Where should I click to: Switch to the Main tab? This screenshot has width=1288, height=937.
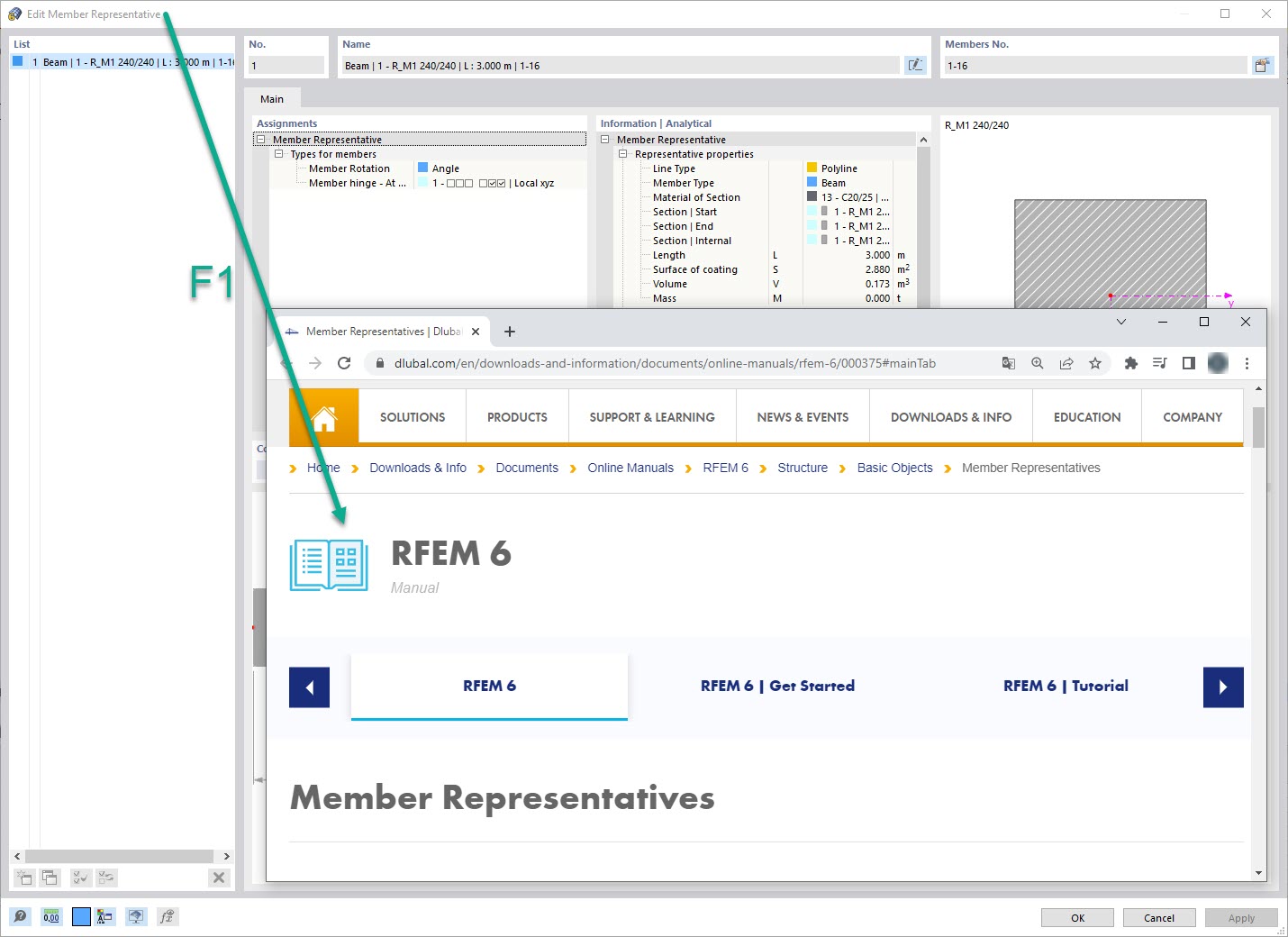[x=272, y=99]
